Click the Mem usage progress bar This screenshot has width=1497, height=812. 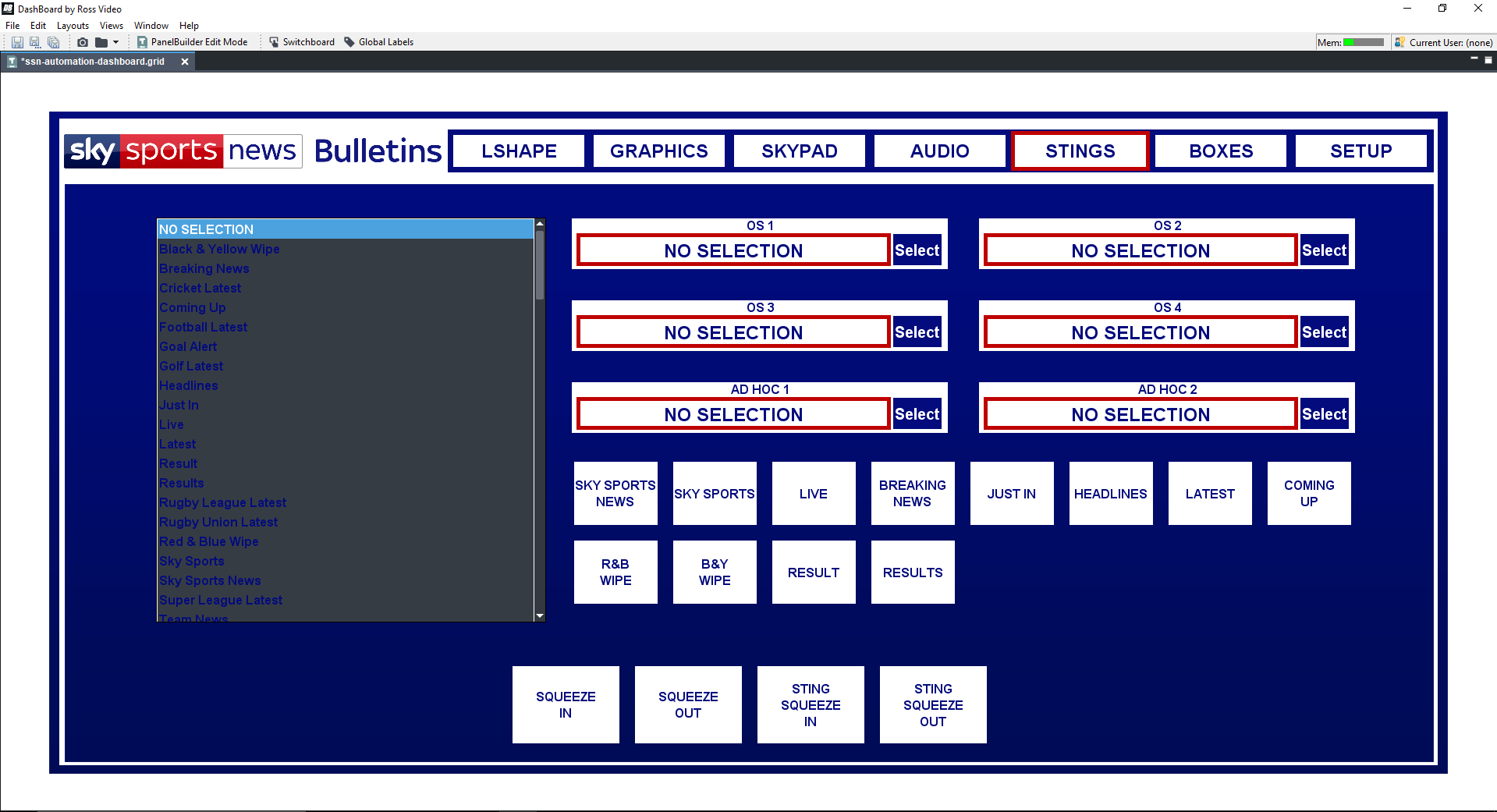coord(1364,42)
